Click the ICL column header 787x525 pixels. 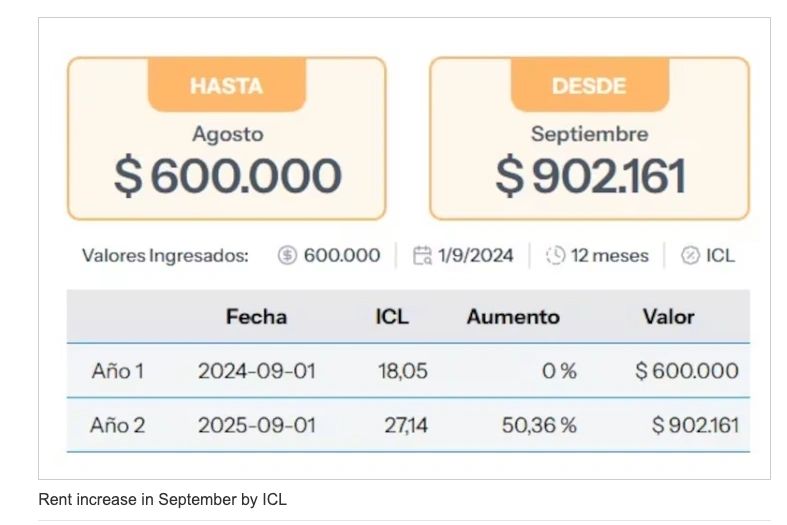click(x=392, y=317)
